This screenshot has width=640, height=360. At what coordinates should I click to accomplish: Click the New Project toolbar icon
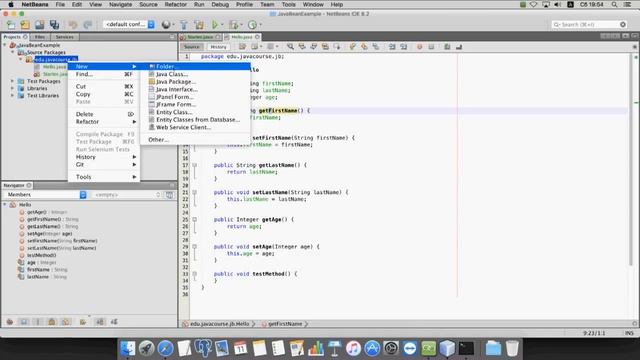coord(25,25)
